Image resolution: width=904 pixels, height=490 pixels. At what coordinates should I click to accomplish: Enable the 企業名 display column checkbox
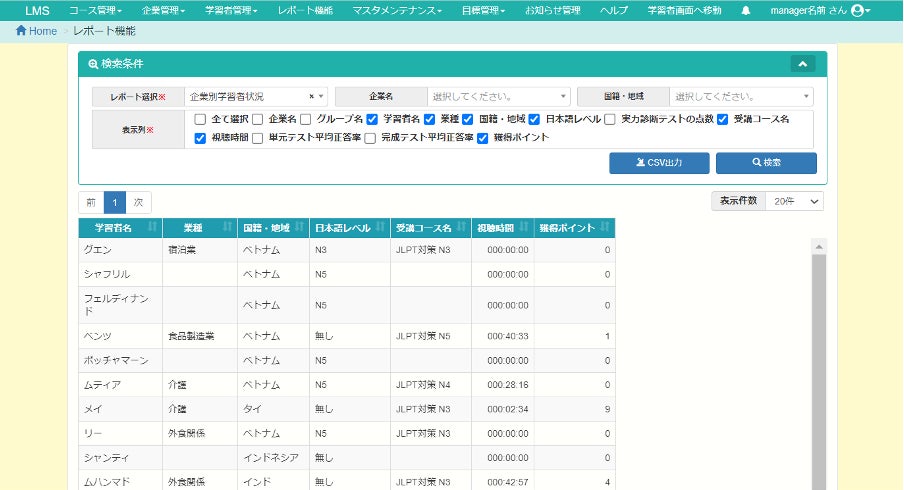pyautogui.click(x=258, y=119)
